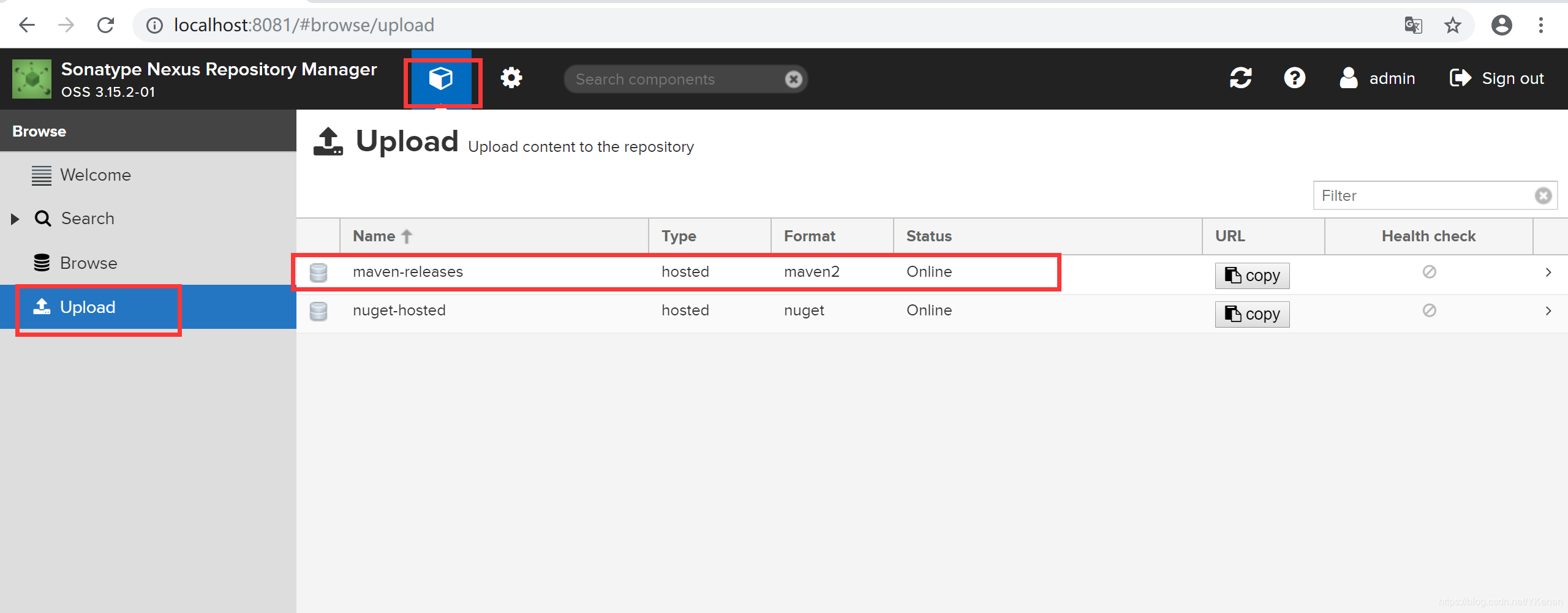Open the Chrome profile icon
The height and width of the screenshot is (613, 1568).
pyautogui.click(x=1501, y=25)
